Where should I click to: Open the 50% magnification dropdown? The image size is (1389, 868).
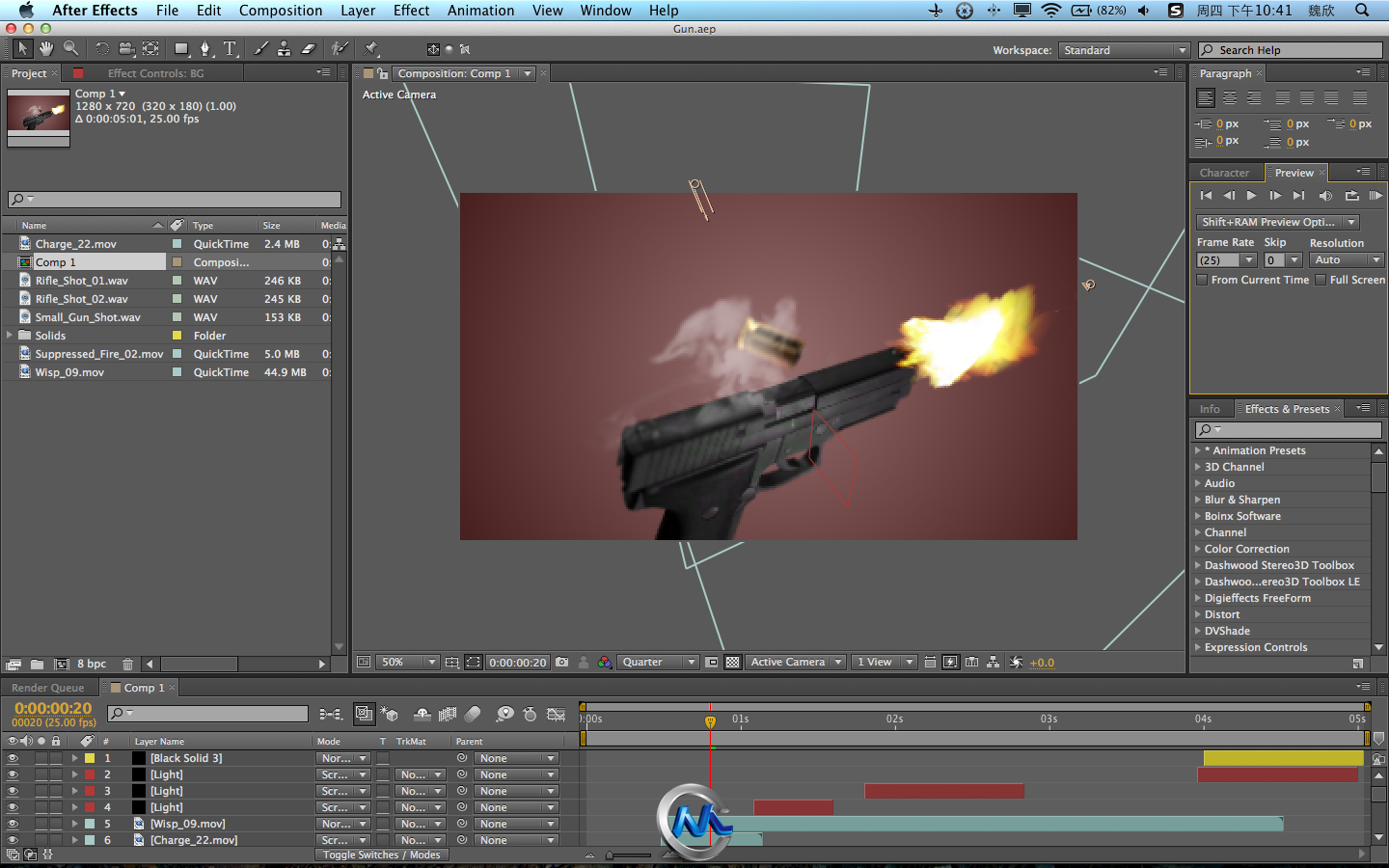[x=407, y=663]
